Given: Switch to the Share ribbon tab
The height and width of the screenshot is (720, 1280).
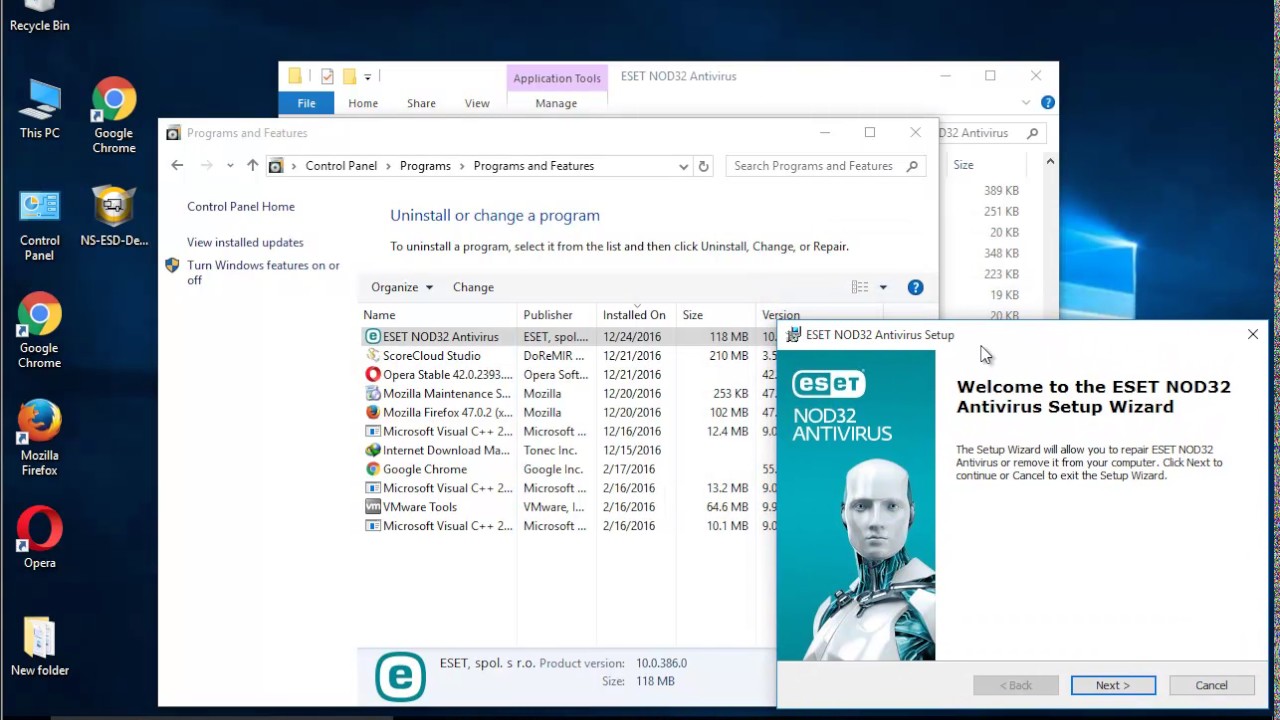Looking at the screenshot, I should pos(421,103).
